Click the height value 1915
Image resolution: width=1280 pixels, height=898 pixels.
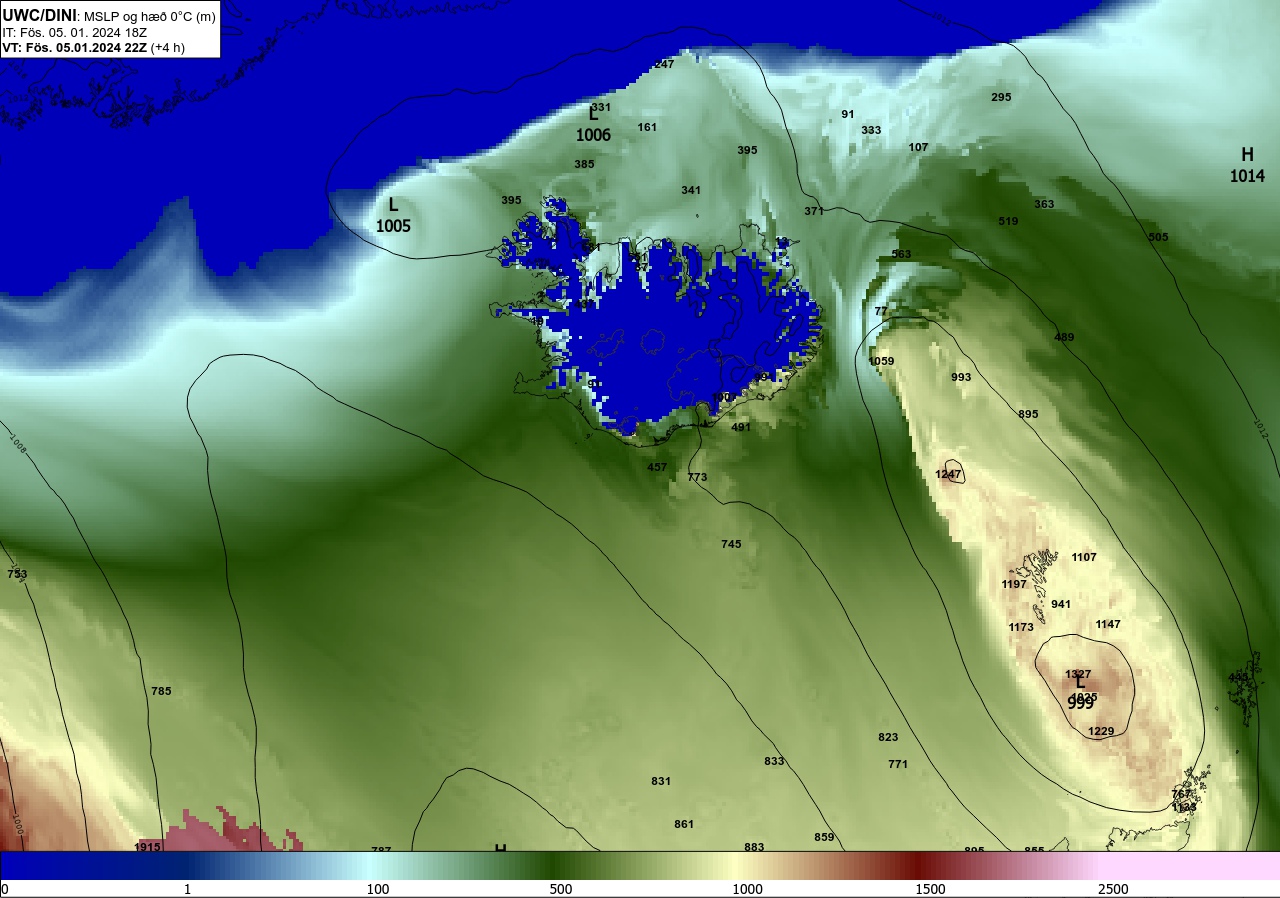click(x=148, y=847)
